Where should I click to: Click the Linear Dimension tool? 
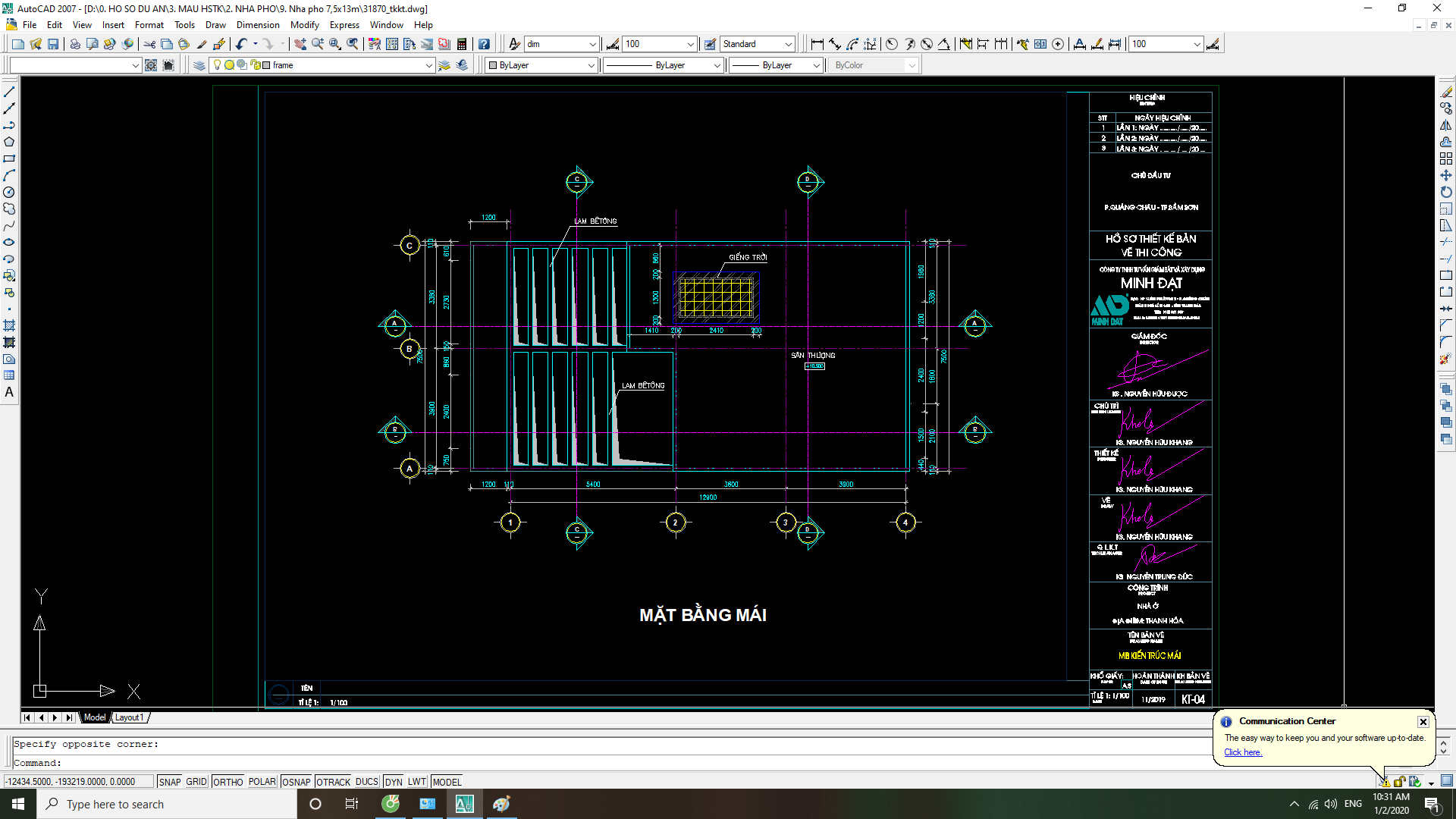[x=817, y=44]
